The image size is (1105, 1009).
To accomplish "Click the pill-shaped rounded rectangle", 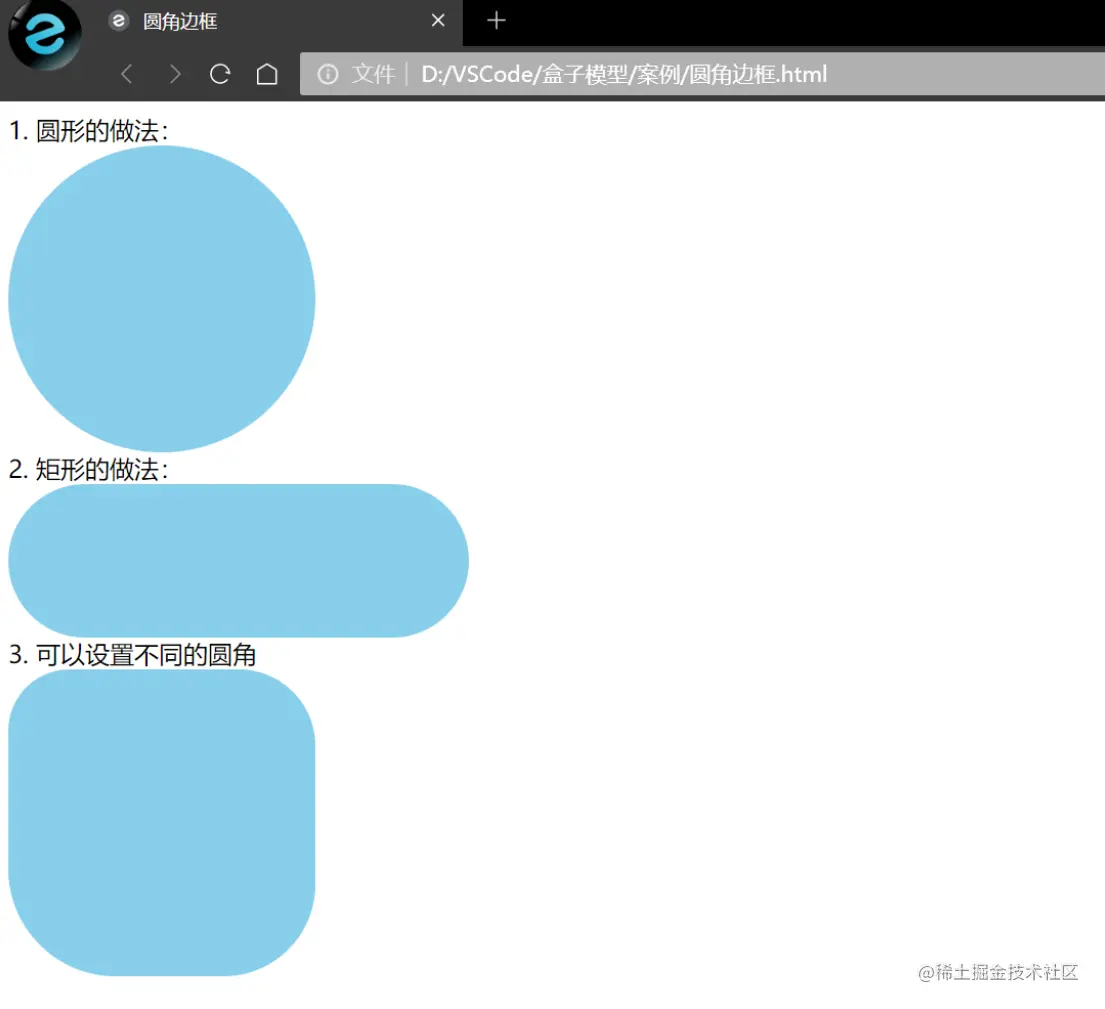I will [x=238, y=561].
